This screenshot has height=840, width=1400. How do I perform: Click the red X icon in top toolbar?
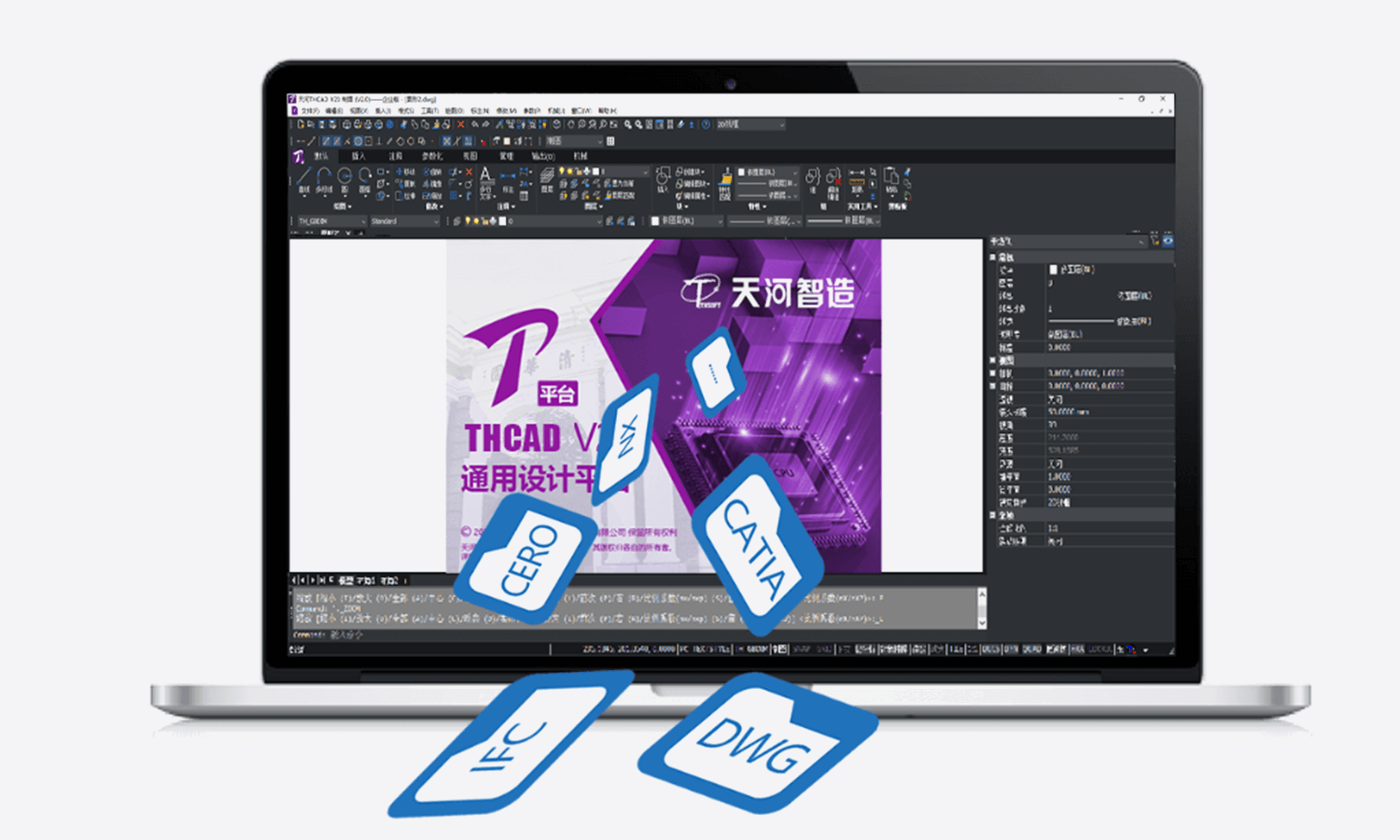pos(461,125)
